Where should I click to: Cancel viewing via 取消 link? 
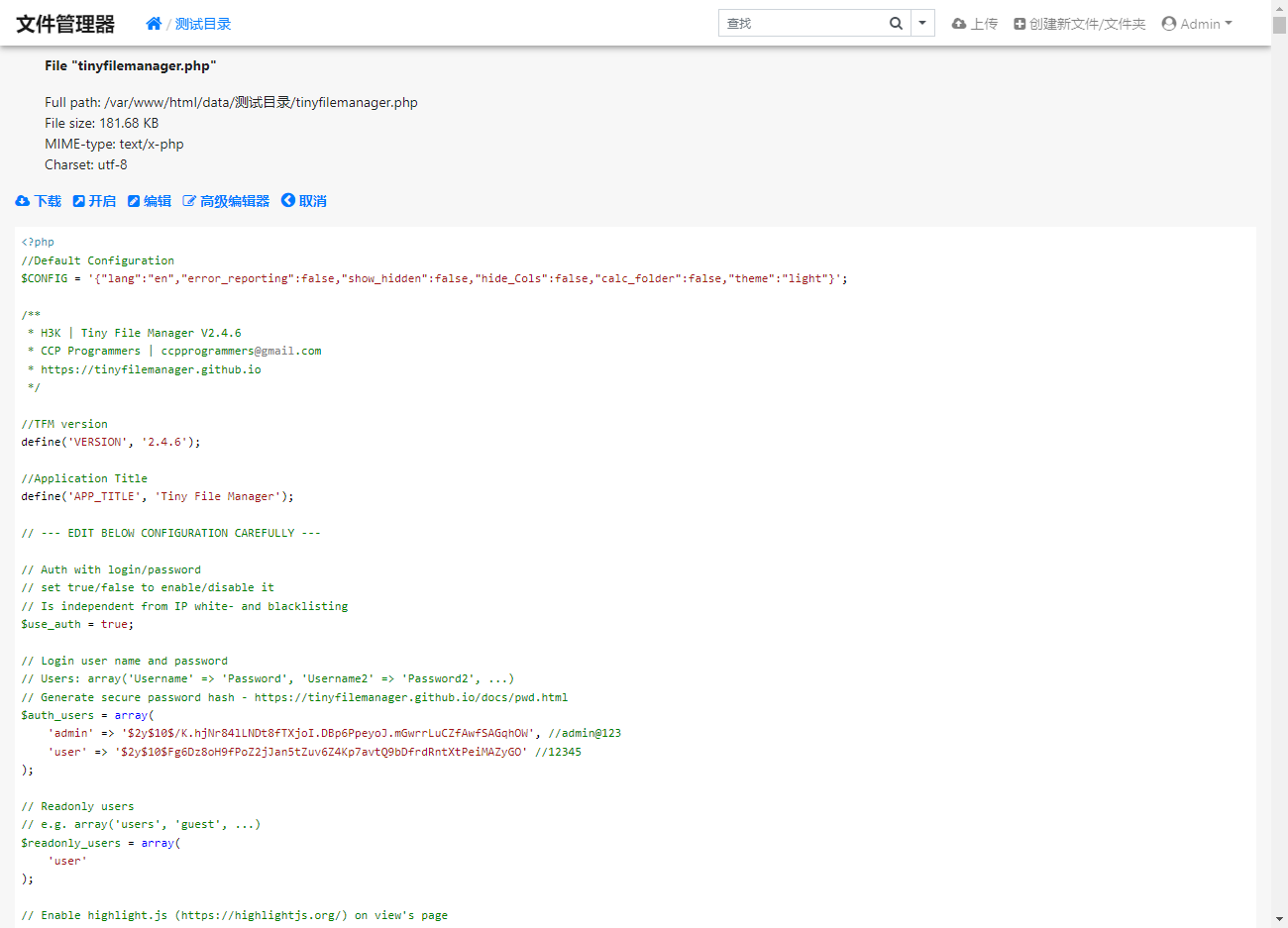(304, 201)
